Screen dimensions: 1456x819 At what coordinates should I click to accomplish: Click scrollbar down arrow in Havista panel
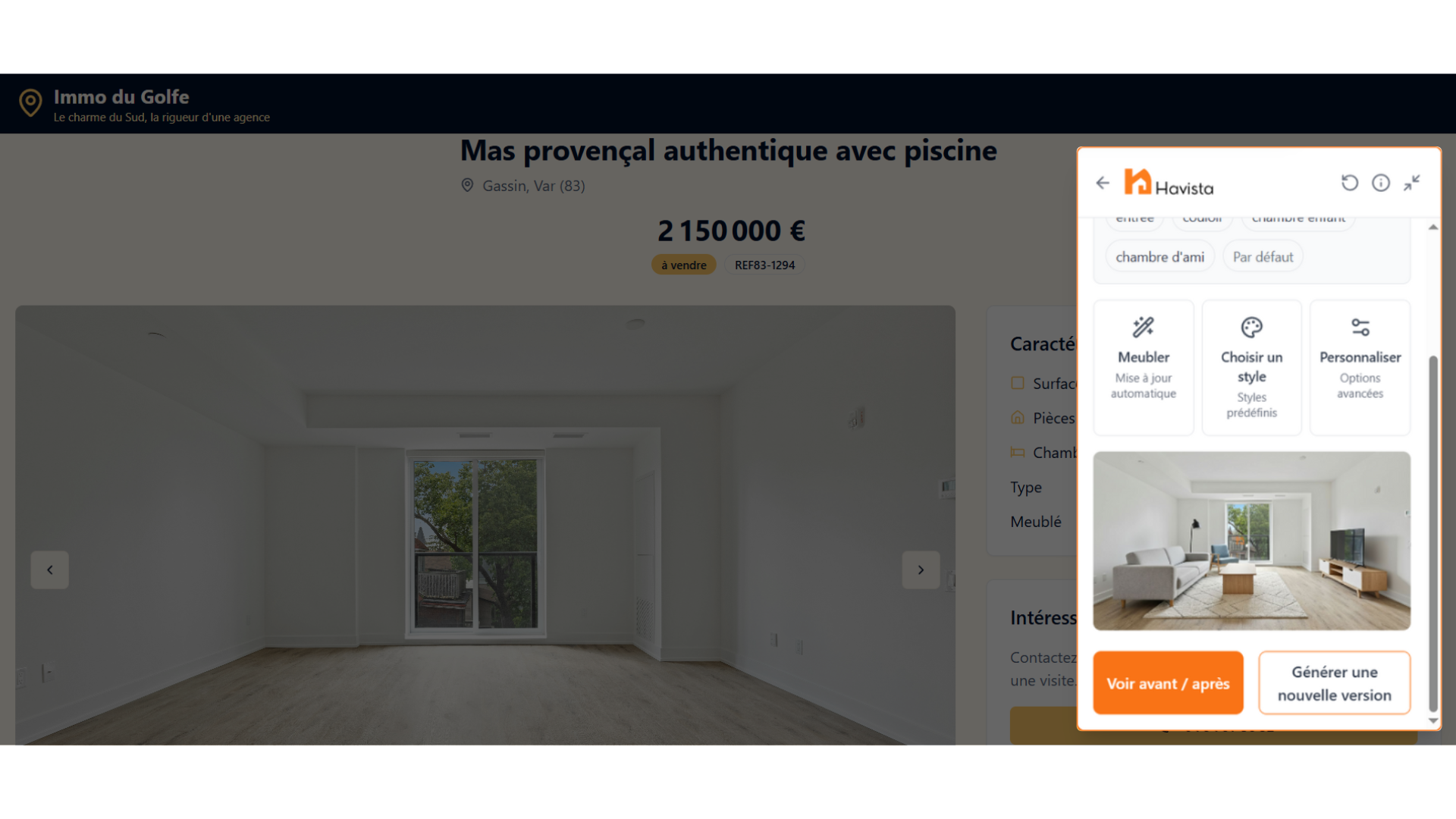click(1432, 720)
